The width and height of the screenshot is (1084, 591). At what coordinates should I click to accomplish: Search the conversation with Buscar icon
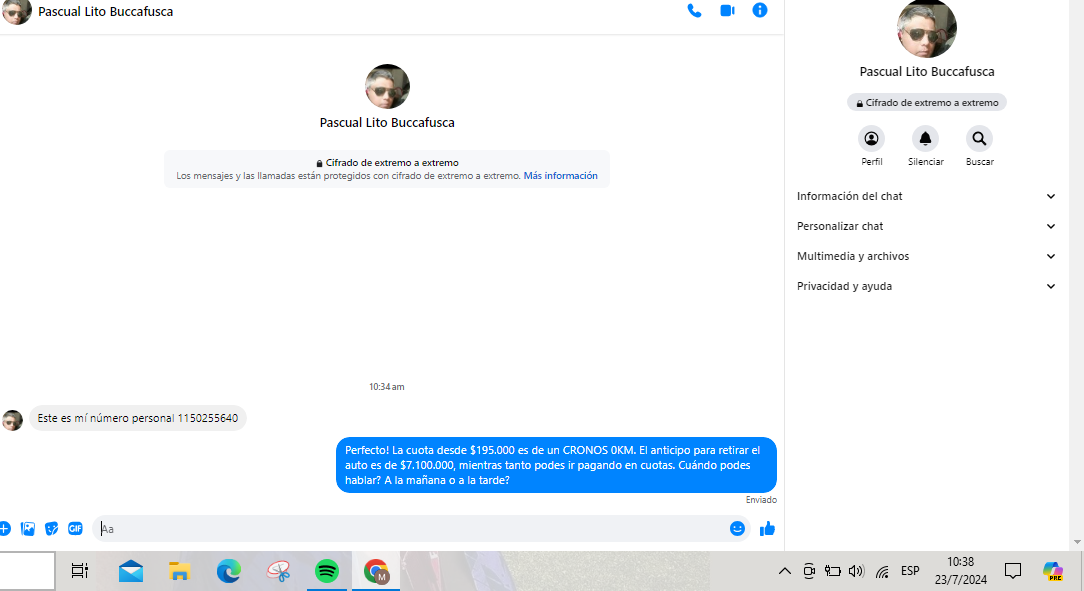pyautogui.click(x=979, y=139)
